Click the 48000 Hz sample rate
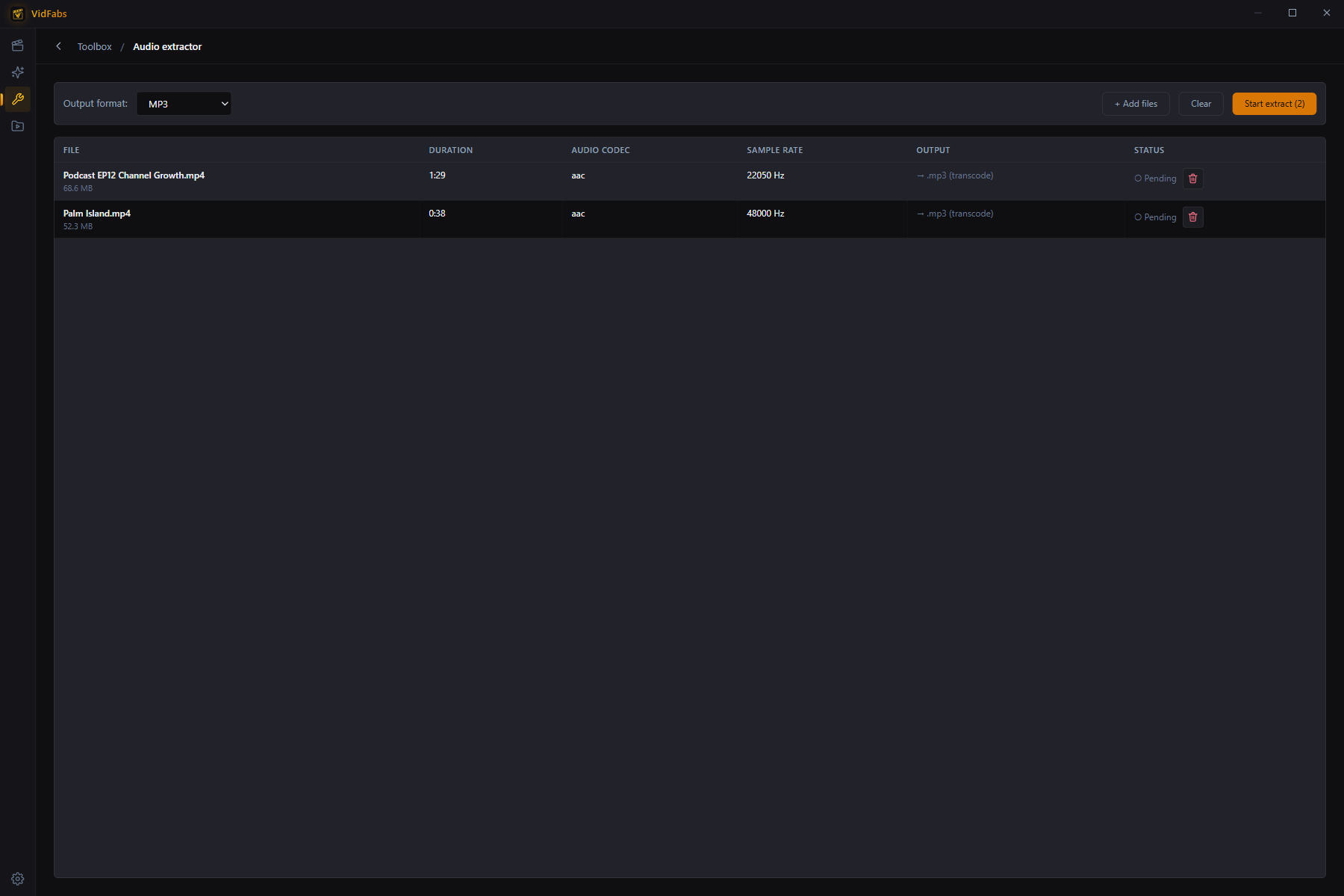Image resolution: width=1344 pixels, height=896 pixels. [765, 214]
